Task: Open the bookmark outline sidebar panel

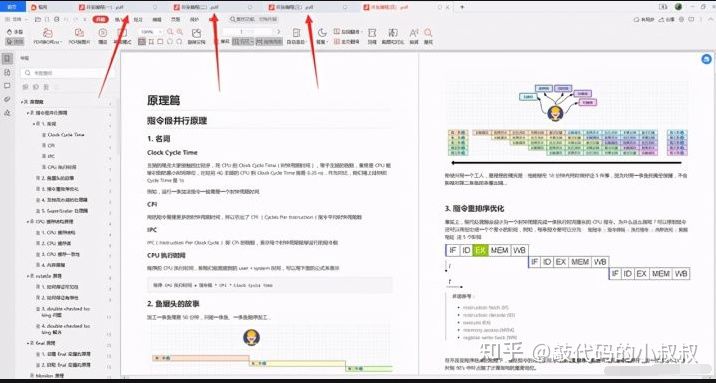Action: point(7,59)
